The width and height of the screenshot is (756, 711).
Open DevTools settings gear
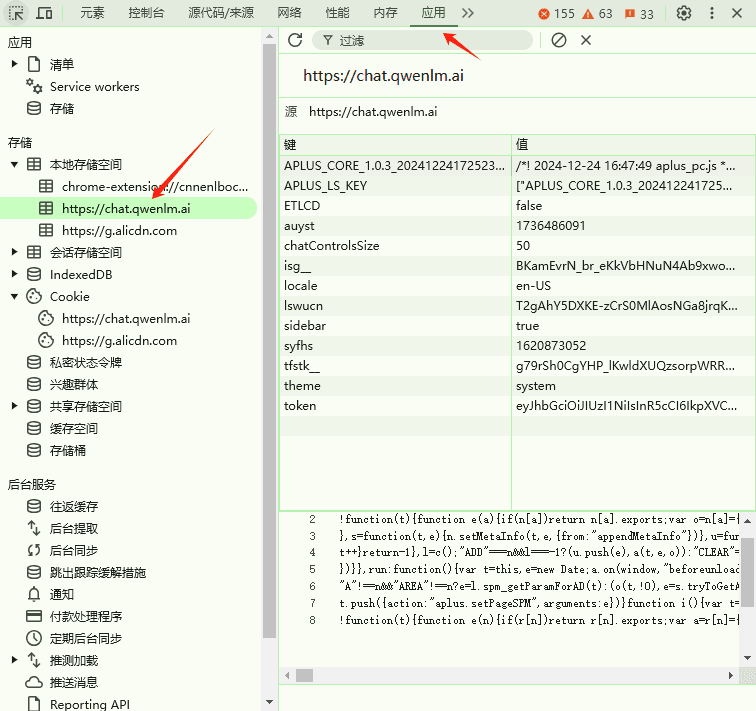tap(684, 13)
